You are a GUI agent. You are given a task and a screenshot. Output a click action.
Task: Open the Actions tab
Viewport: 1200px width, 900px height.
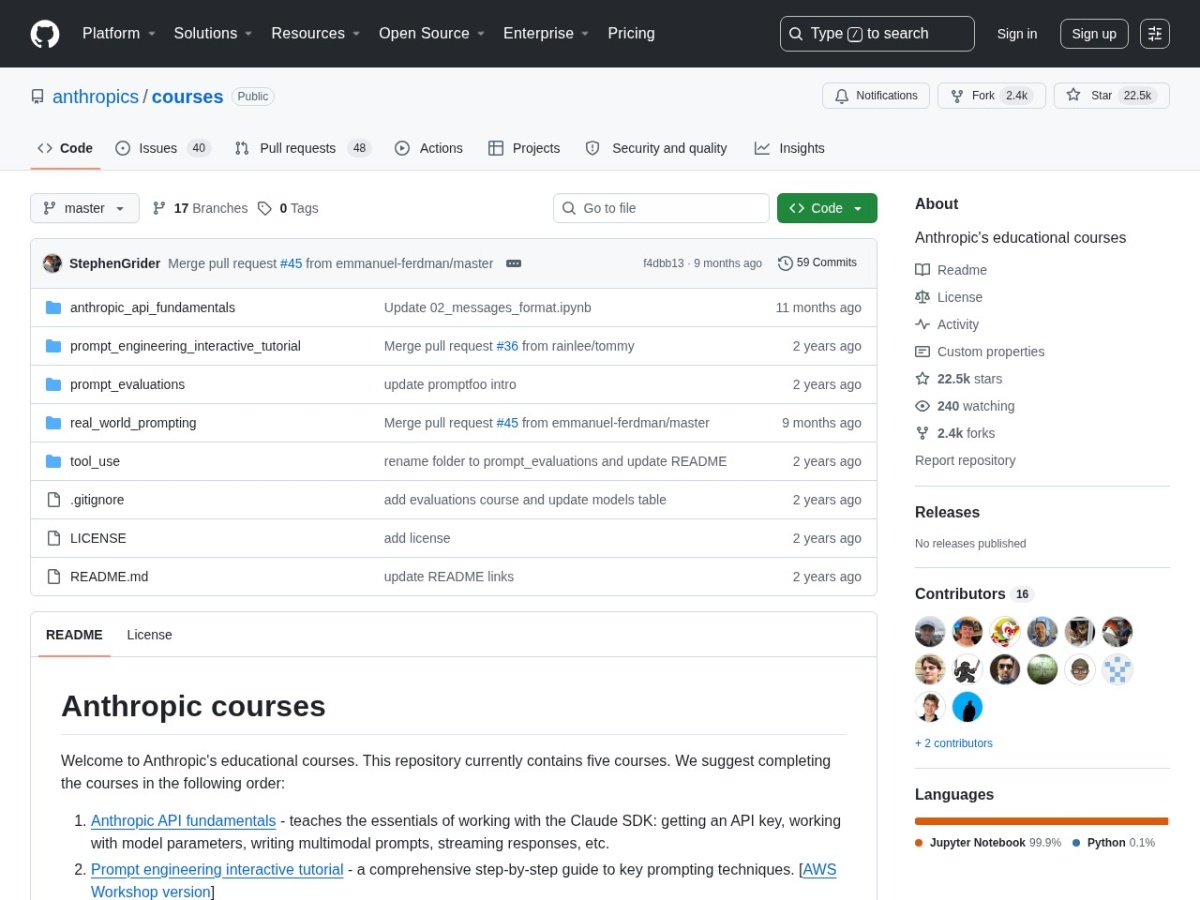(429, 148)
